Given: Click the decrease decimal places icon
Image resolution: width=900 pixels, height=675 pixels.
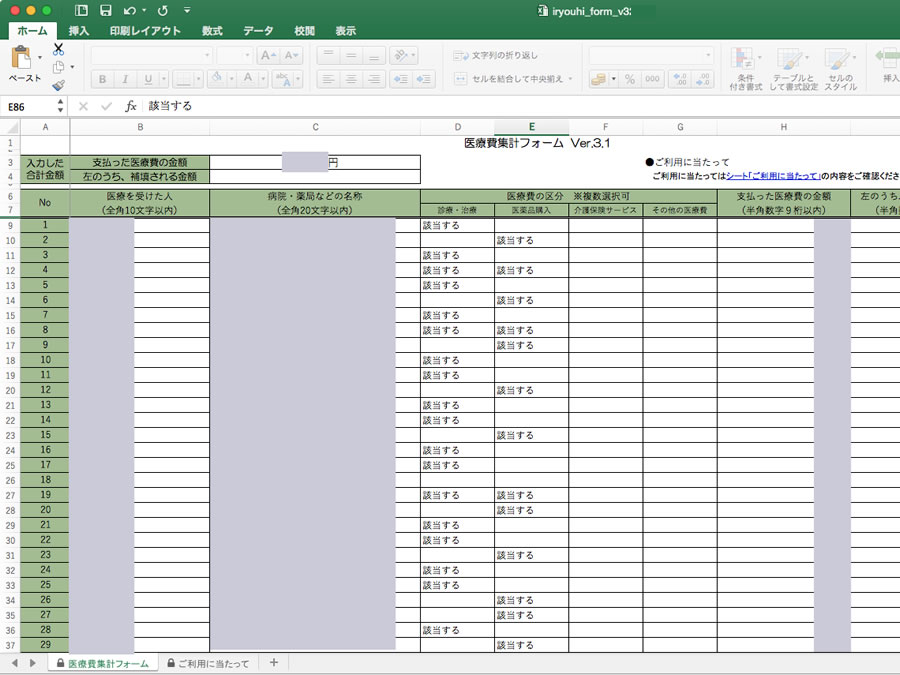Looking at the screenshot, I should coord(703,79).
